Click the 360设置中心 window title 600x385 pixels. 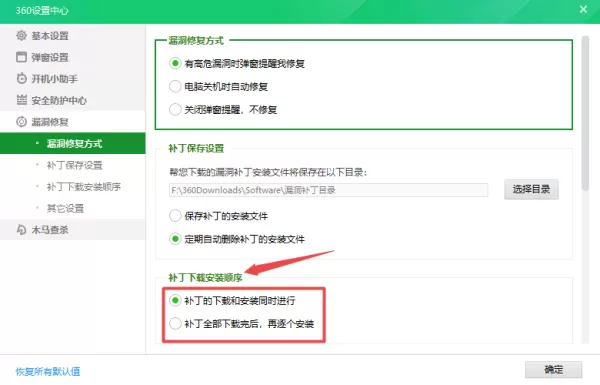tap(42, 10)
